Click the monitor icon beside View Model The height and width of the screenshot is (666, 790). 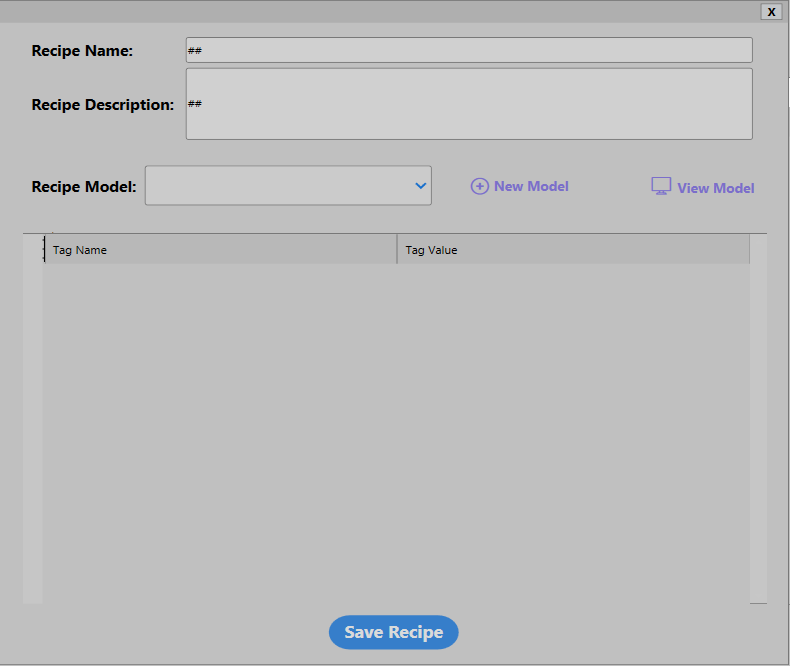point(661,187)
